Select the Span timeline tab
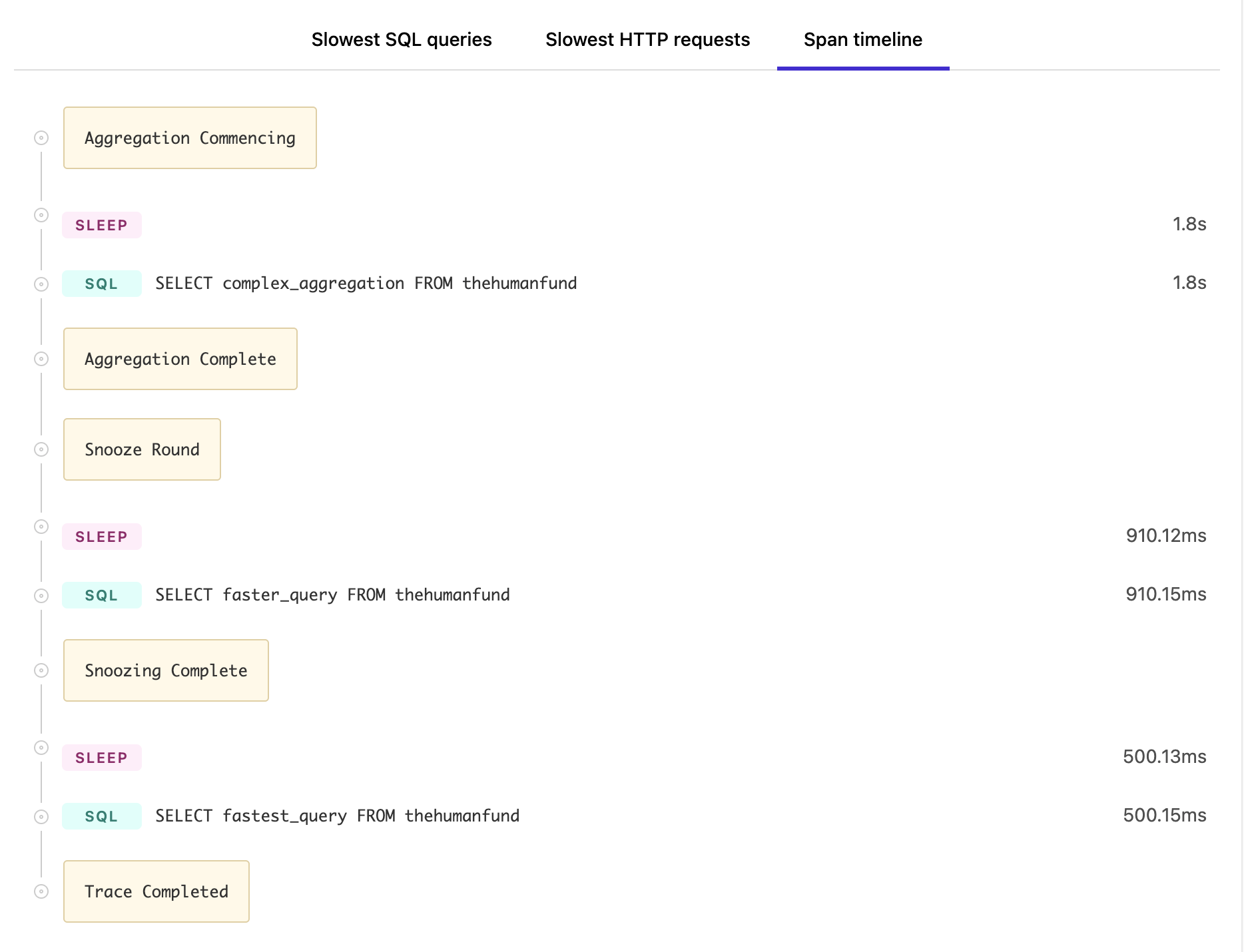The image size is (1244, 952). (862, 39)
